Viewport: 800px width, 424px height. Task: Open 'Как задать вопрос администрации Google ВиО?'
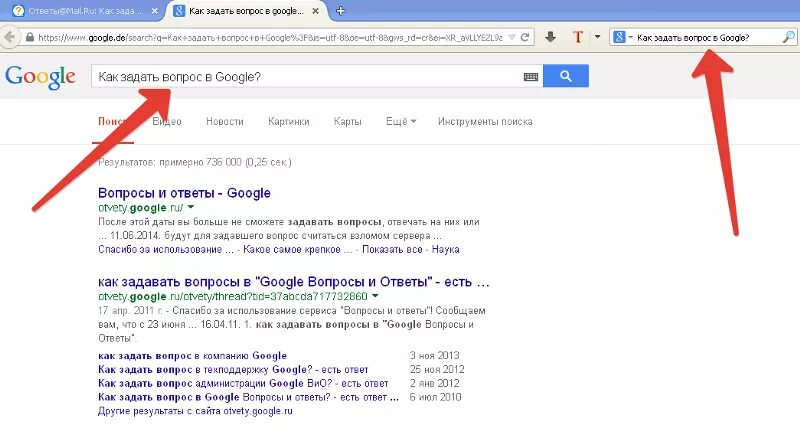243,383
